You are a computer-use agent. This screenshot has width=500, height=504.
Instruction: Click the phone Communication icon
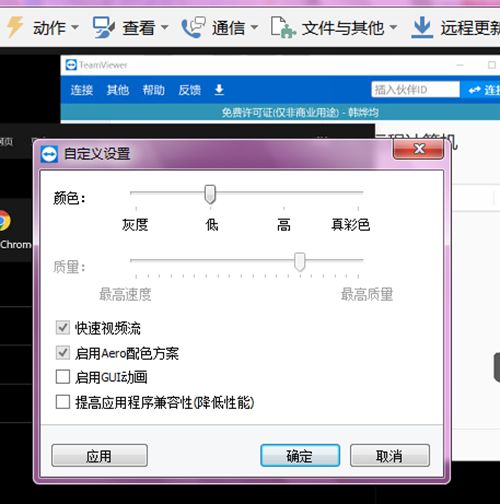[x=193, y=27]
